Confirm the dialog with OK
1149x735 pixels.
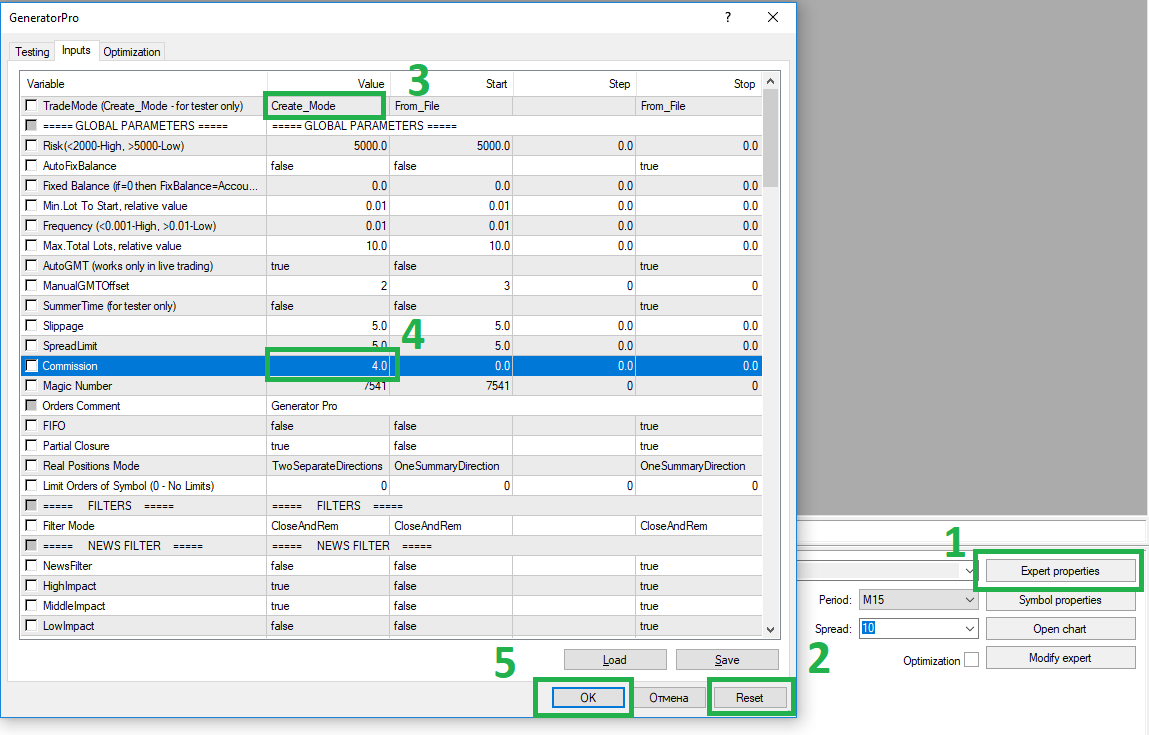coord(588,698)
